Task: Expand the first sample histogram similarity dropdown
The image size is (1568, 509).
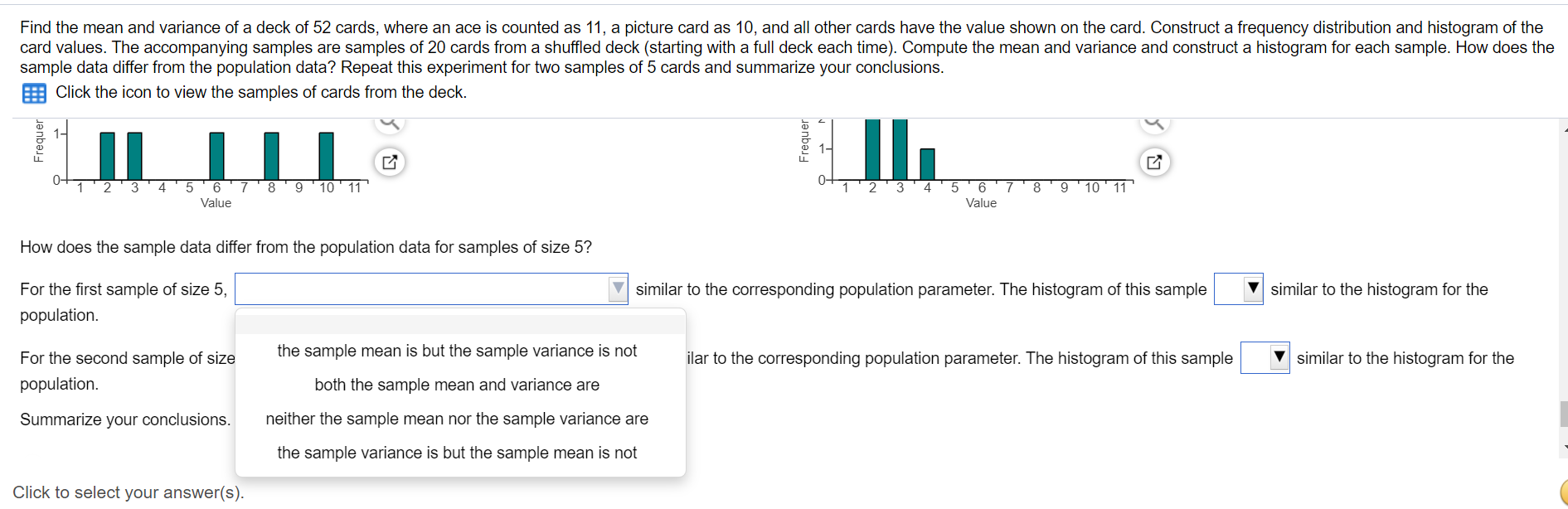Action: pos(1239,289)
